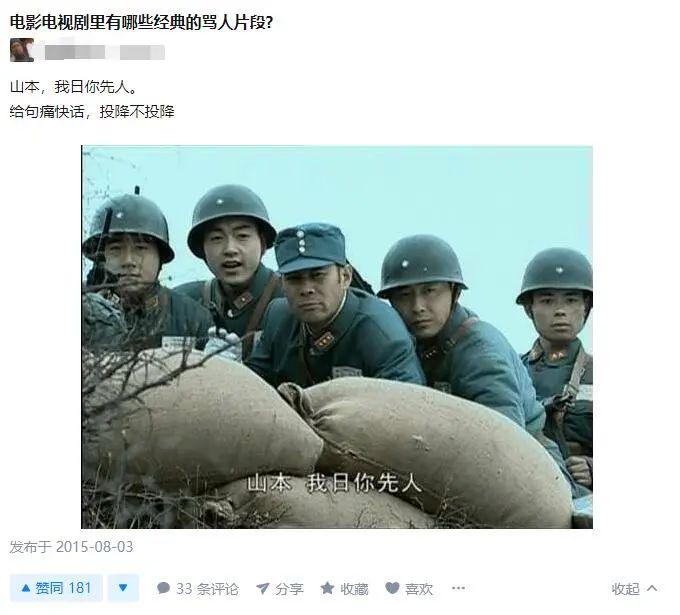Open the blurred author name profile

(x=103, y=52)
